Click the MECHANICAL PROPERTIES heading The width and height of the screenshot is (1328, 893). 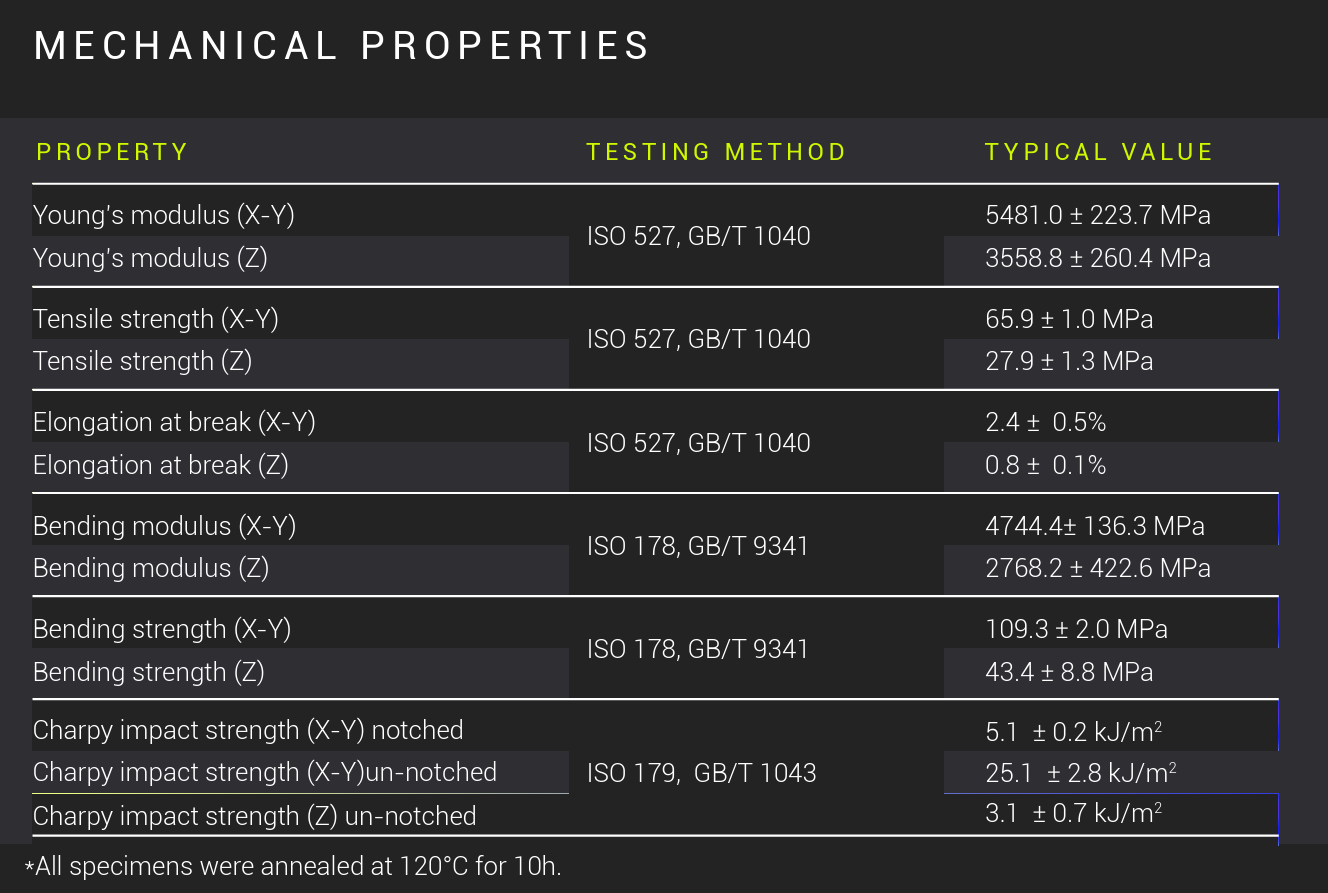click(342, 46)
